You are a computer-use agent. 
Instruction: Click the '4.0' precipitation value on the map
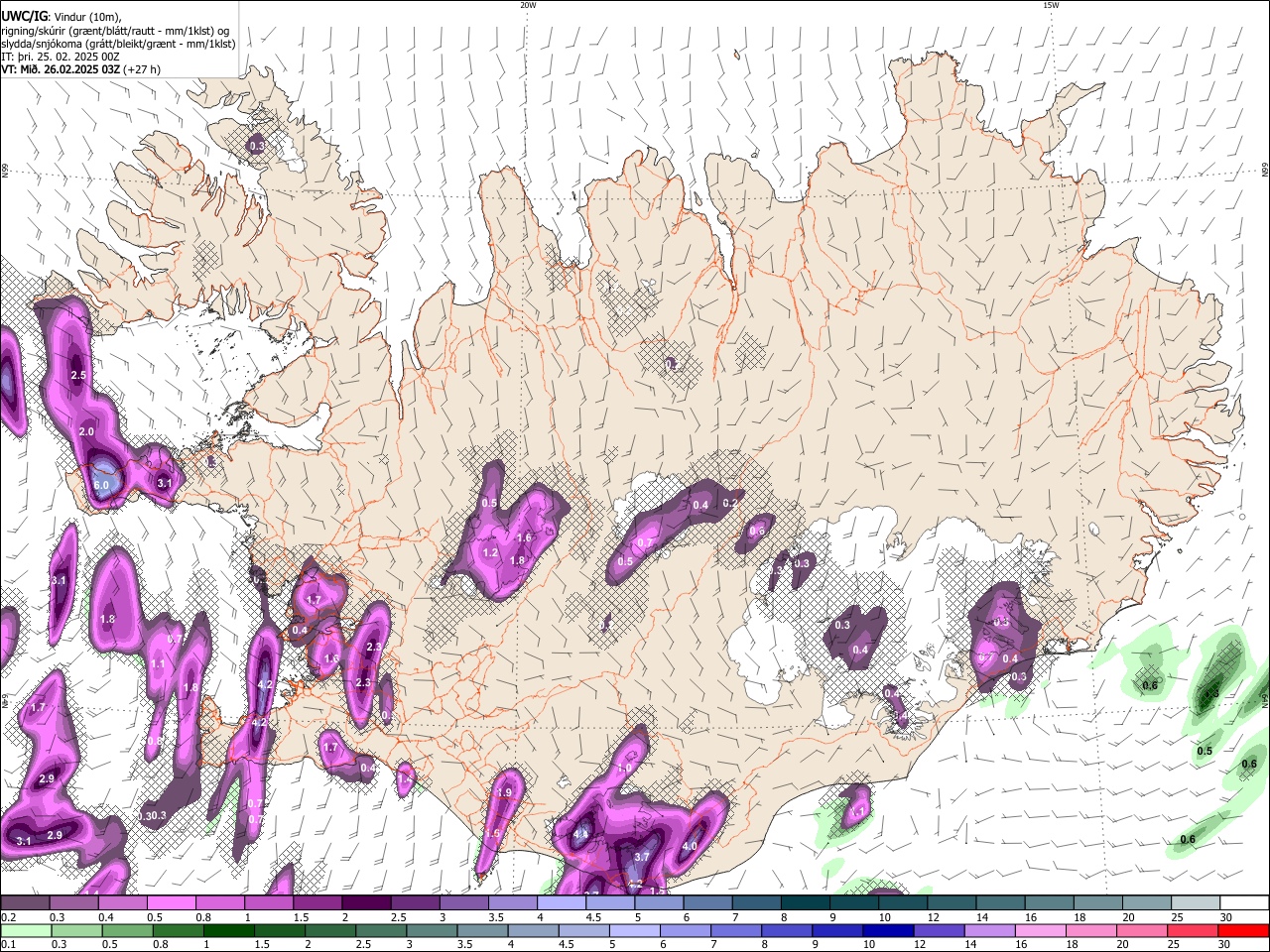pyautogui.click(x=690, y=846)
